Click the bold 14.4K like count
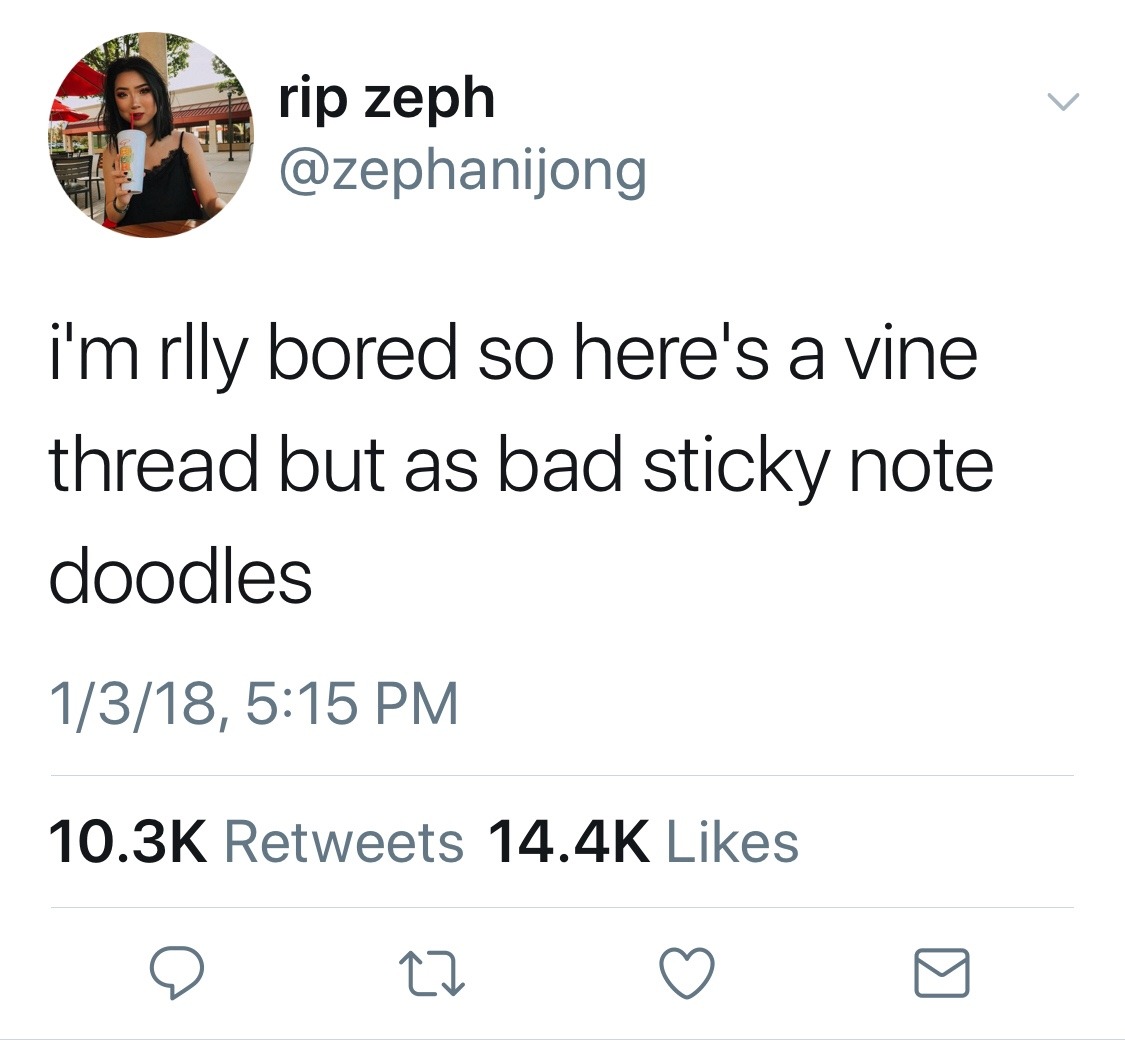 [569, 842]
